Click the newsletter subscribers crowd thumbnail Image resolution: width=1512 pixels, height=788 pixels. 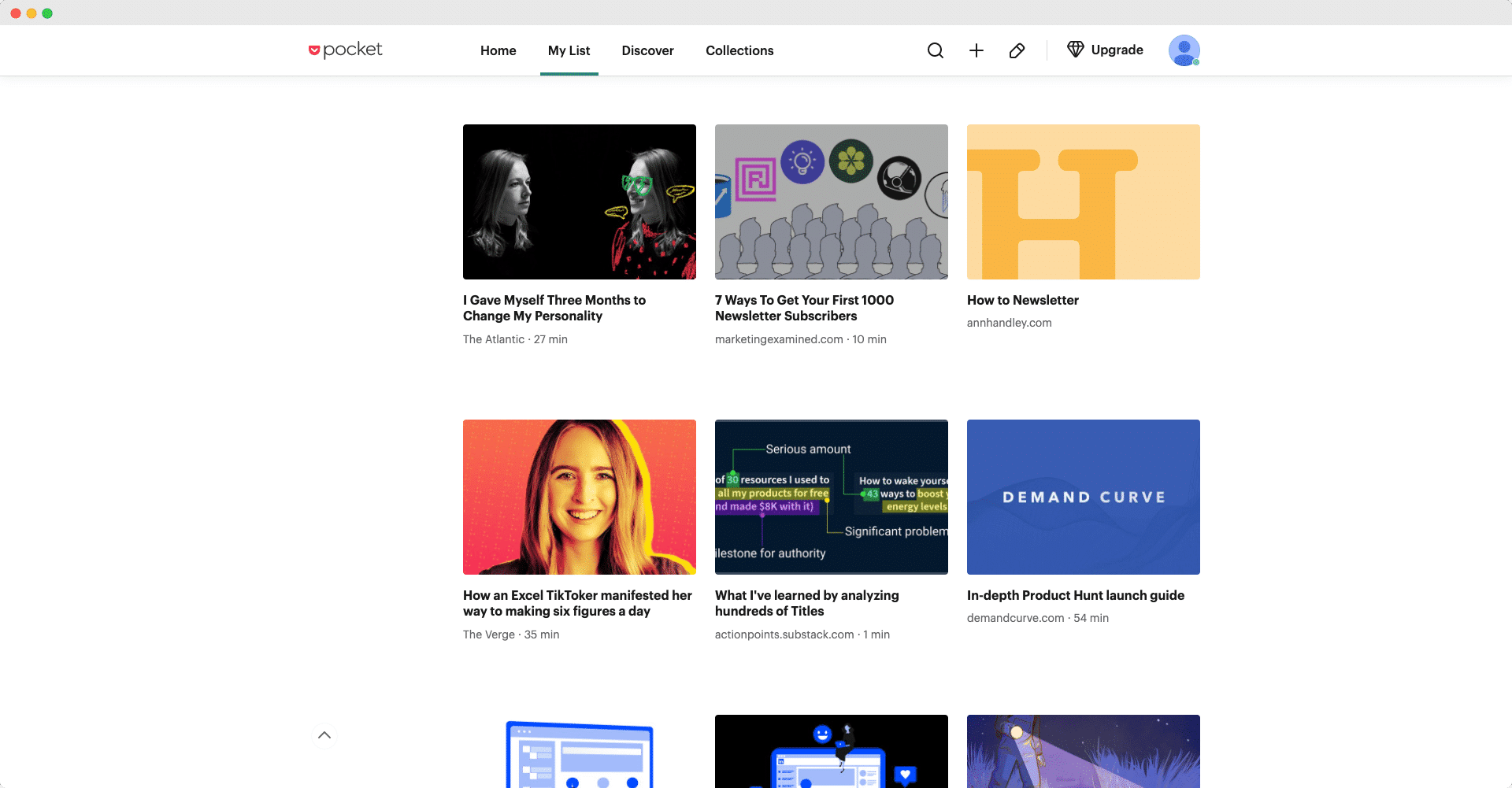832,202
